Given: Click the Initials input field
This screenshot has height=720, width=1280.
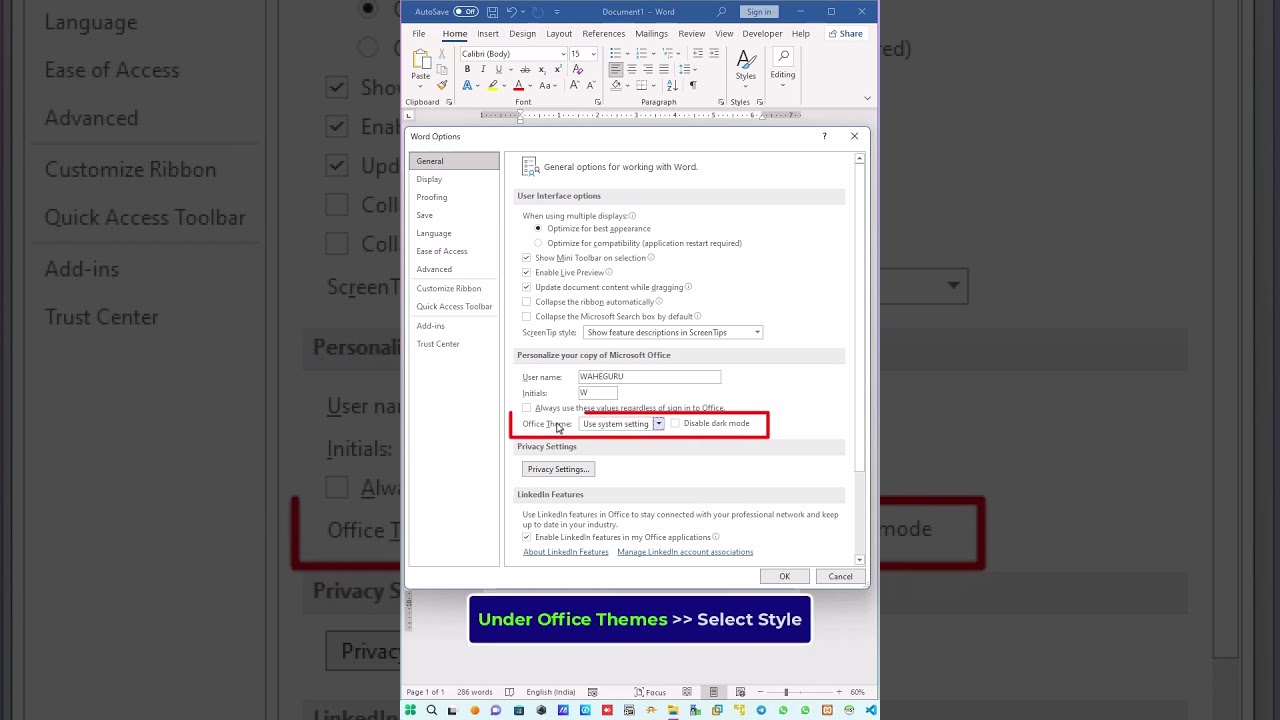Looking at the screenshot, I should [598, 393].
